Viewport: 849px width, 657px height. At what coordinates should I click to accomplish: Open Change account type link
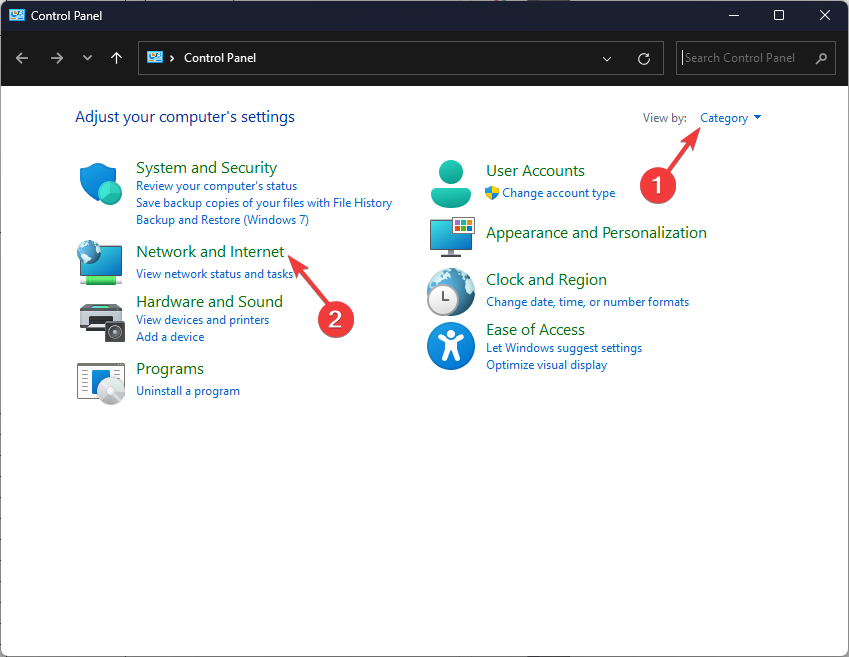click(558, 193)
